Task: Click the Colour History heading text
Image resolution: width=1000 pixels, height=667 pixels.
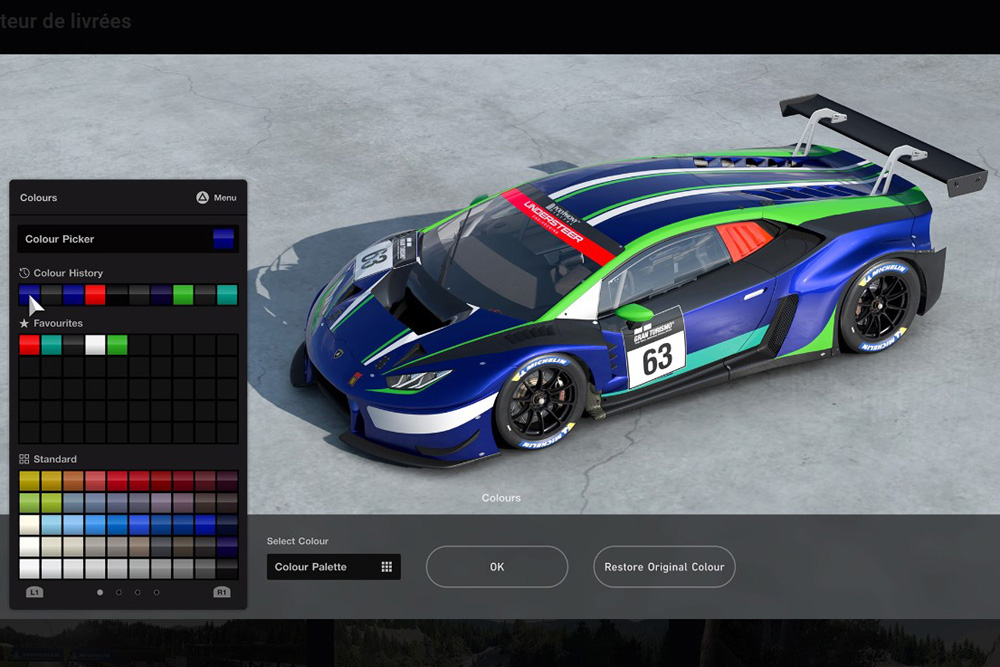Action: [68, 273]
